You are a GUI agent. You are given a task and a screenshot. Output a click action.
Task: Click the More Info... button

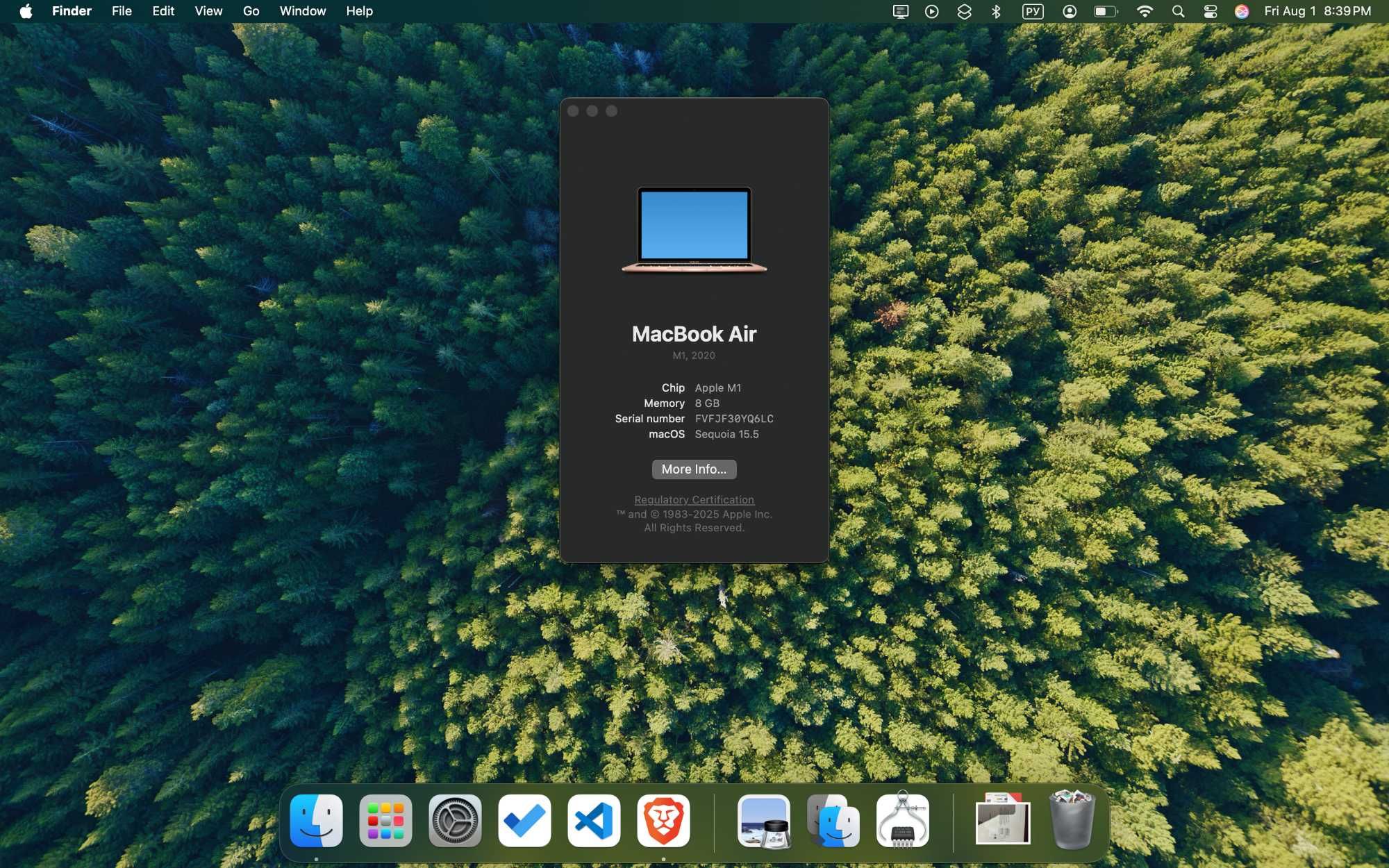(694, 469)
